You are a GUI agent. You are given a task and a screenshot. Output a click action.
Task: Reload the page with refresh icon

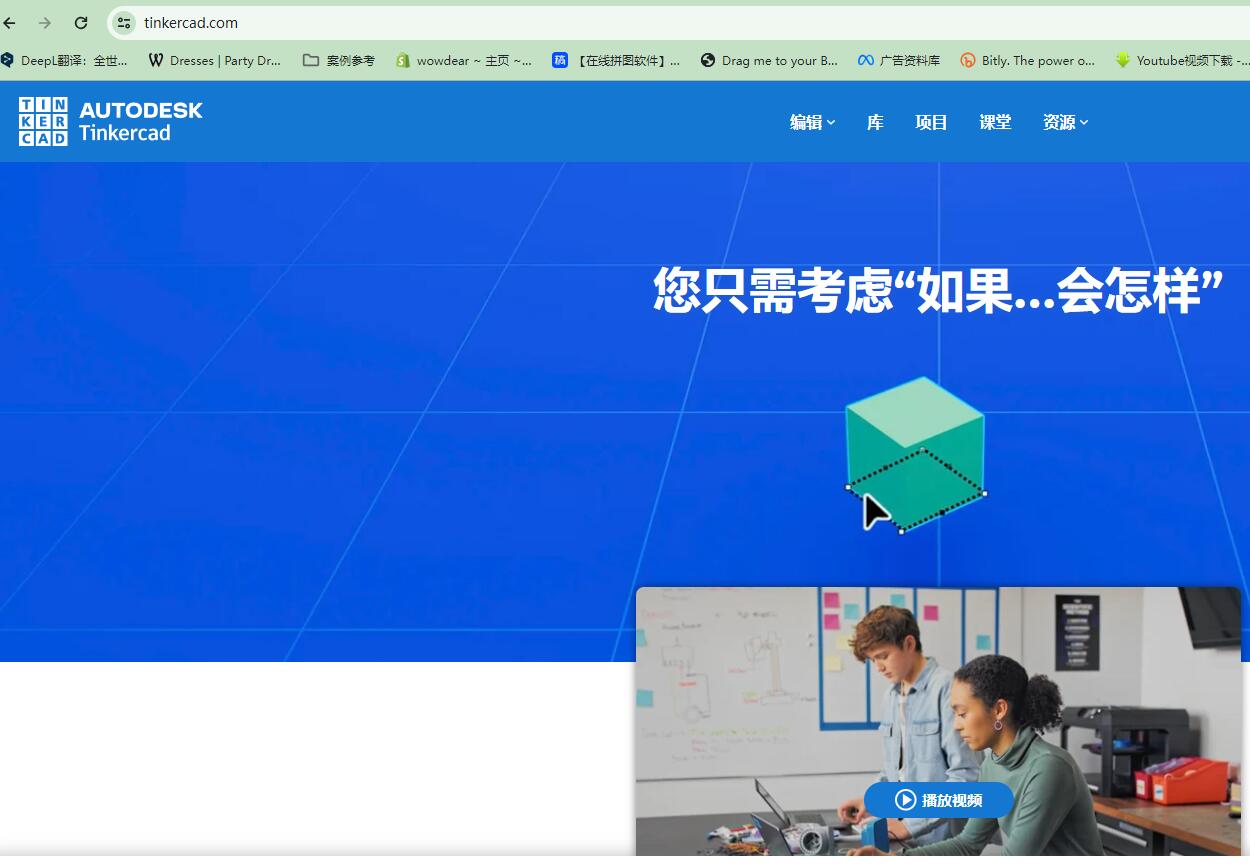pyautogui.click(x=81, y=23)
